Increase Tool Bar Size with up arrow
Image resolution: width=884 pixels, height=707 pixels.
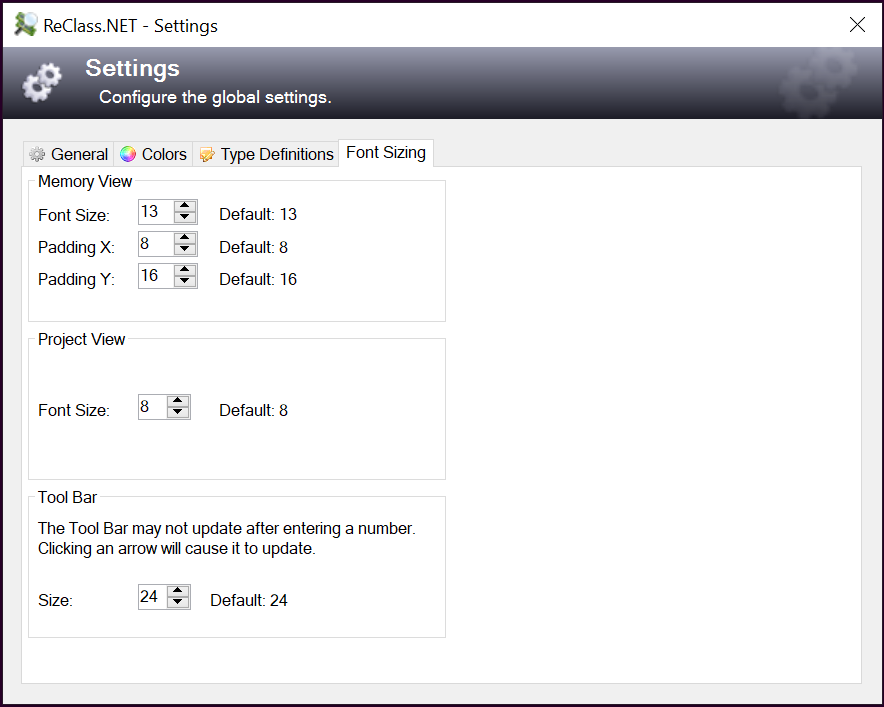click(x=178, y=591)
